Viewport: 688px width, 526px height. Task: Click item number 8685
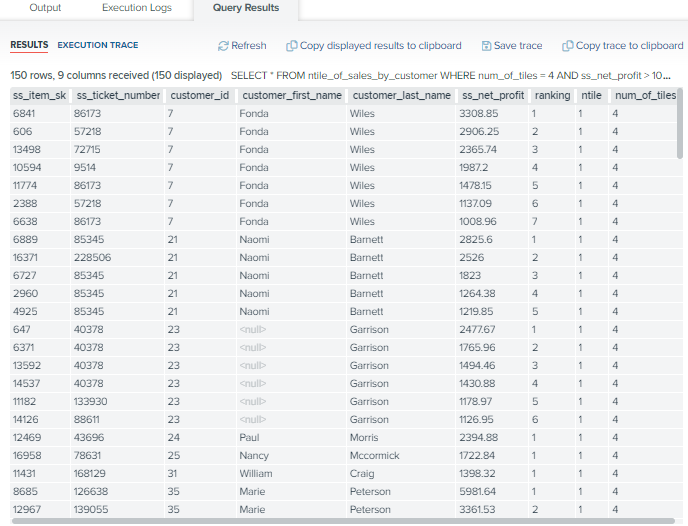[25, 491]
